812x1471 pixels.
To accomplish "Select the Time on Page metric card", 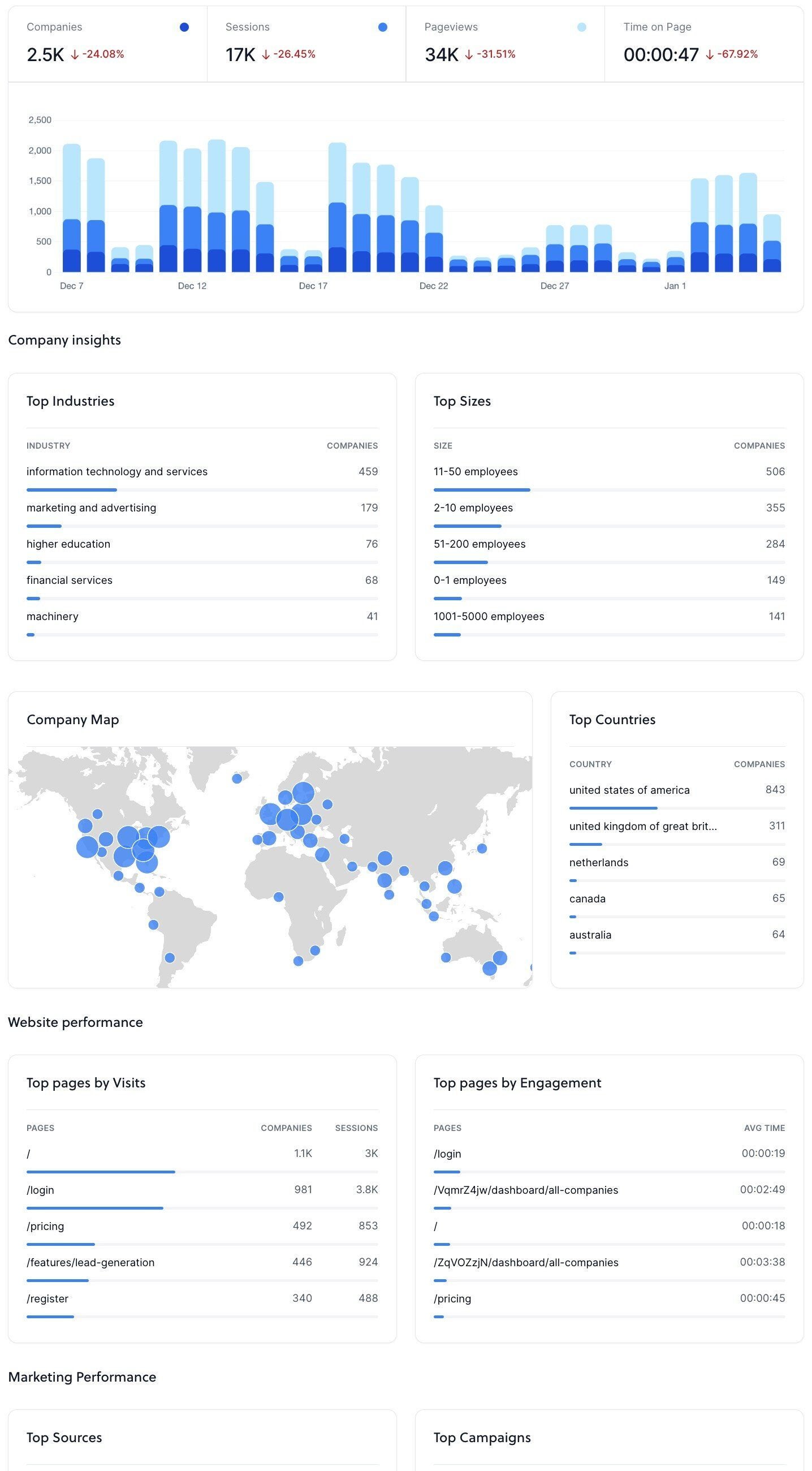I will click(703, 44).
